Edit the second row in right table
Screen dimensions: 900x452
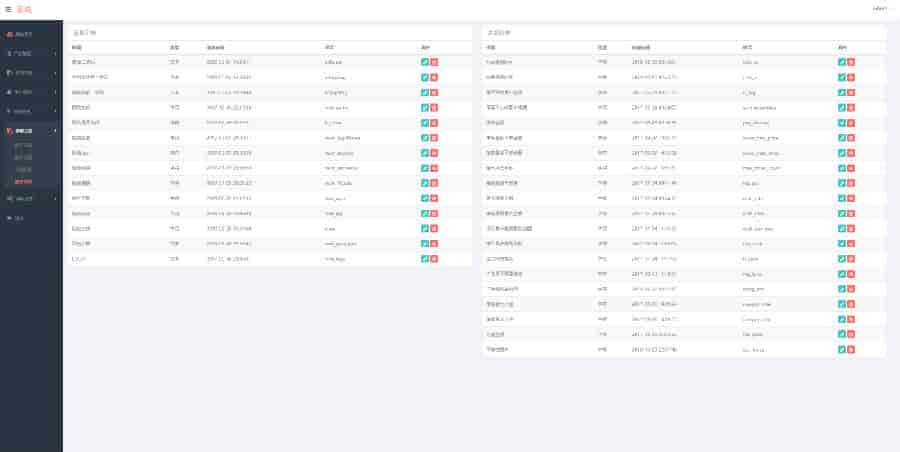pos(841,77)
